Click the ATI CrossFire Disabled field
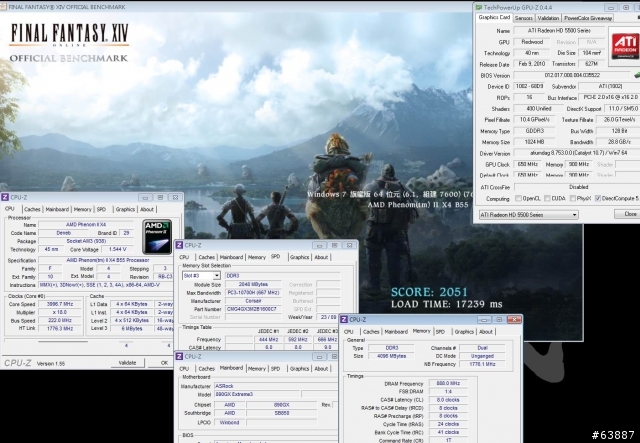 (576, 187)
